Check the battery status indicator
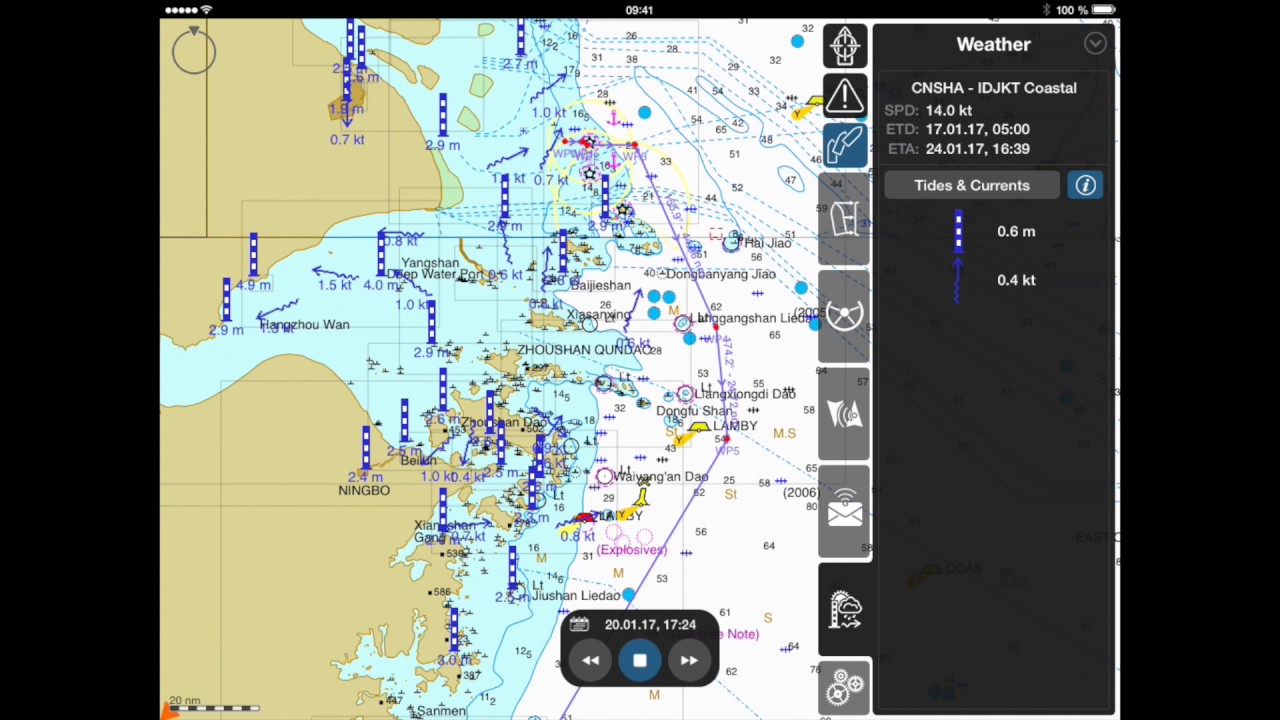The height and width of the screenshot is (720, 1280). (1102, 10)
